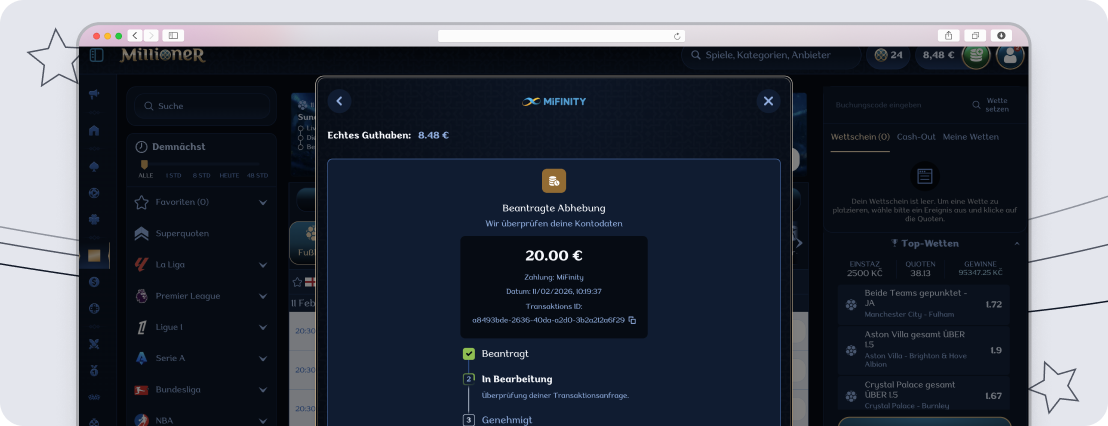This screenshot has width=1108, height=426.
Task: Click the Ligue 1 logo icon
Action: pos(141,327)
